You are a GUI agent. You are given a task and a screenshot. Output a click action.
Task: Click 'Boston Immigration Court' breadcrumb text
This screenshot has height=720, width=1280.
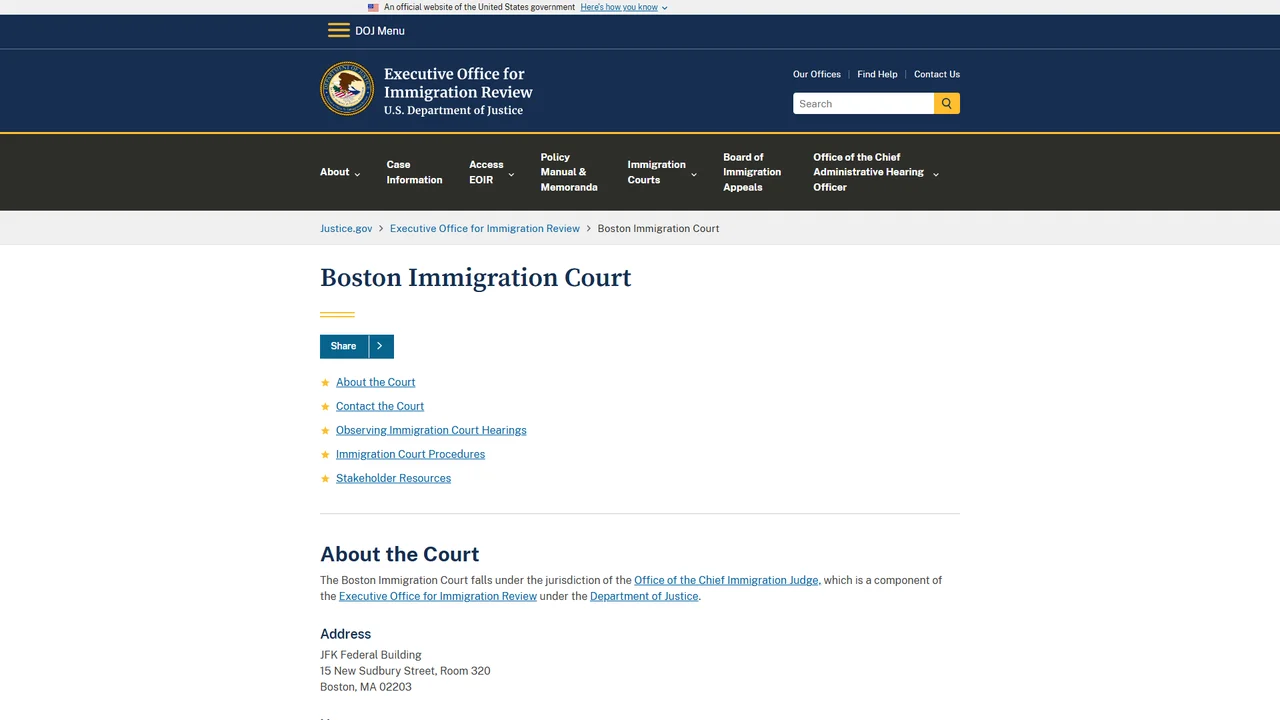(658, 228)
